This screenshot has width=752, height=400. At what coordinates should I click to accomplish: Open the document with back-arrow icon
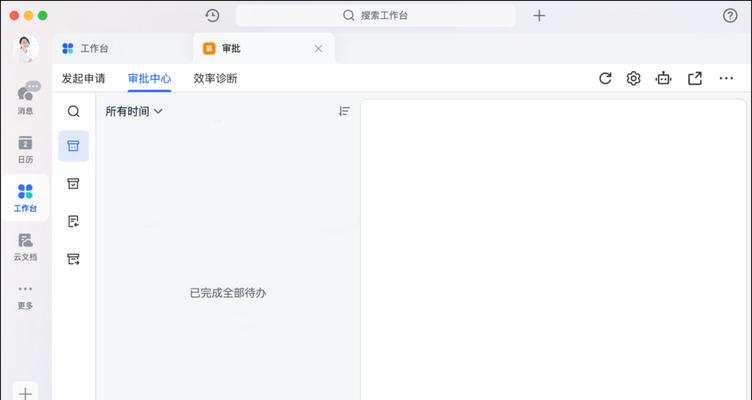coord(73,221)
